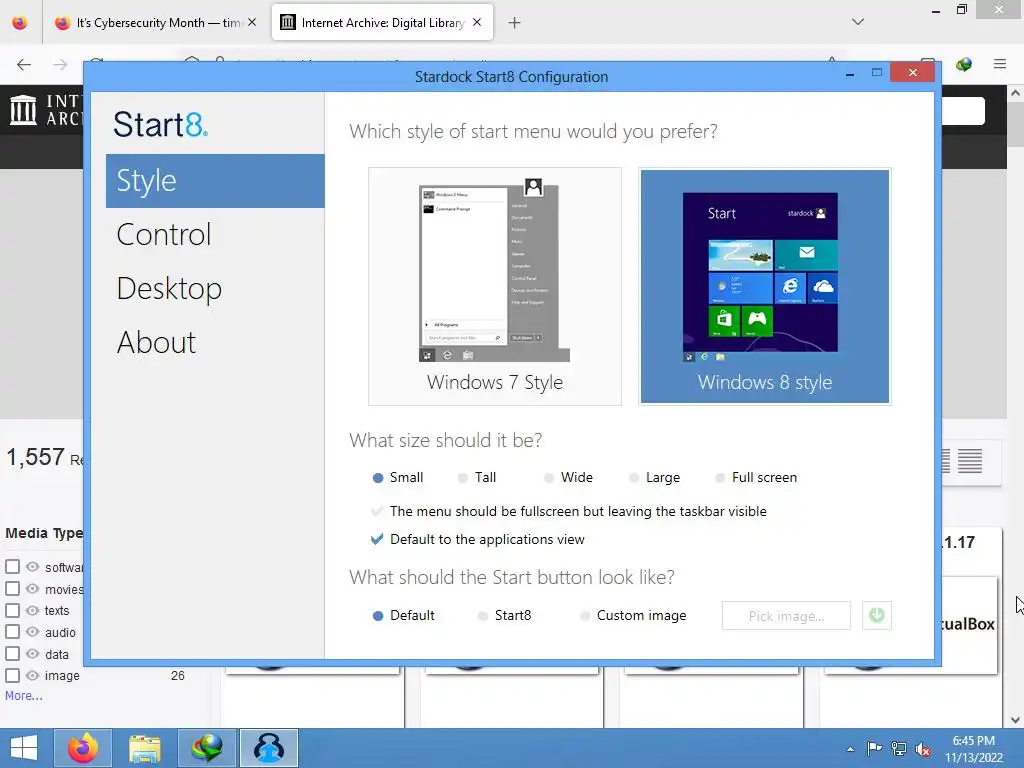Close the Cybersecurity Month tab
This screenshot has width=1024, height=768.
252,23
